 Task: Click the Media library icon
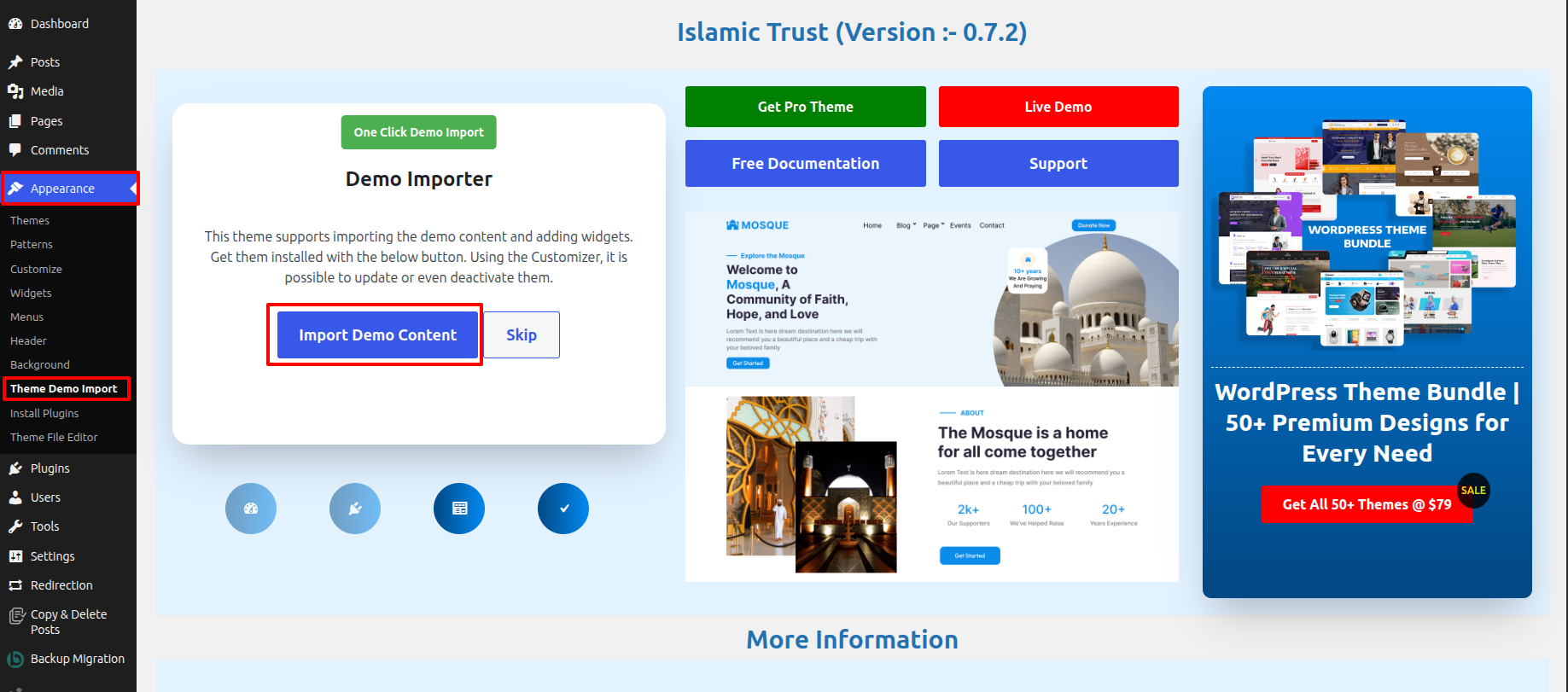pyautogui.click(x=15, y=91)
